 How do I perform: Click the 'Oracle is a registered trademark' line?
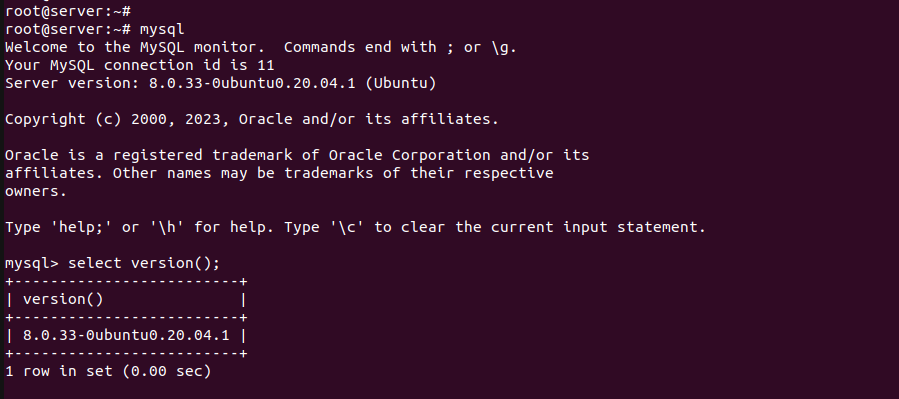pyautogui.click(x=297, y=155)
